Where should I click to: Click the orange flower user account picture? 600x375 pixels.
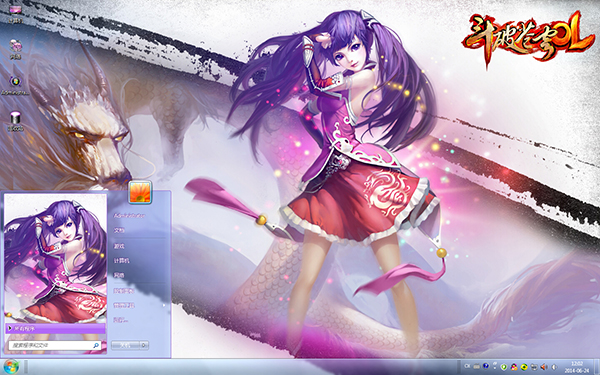140,192
